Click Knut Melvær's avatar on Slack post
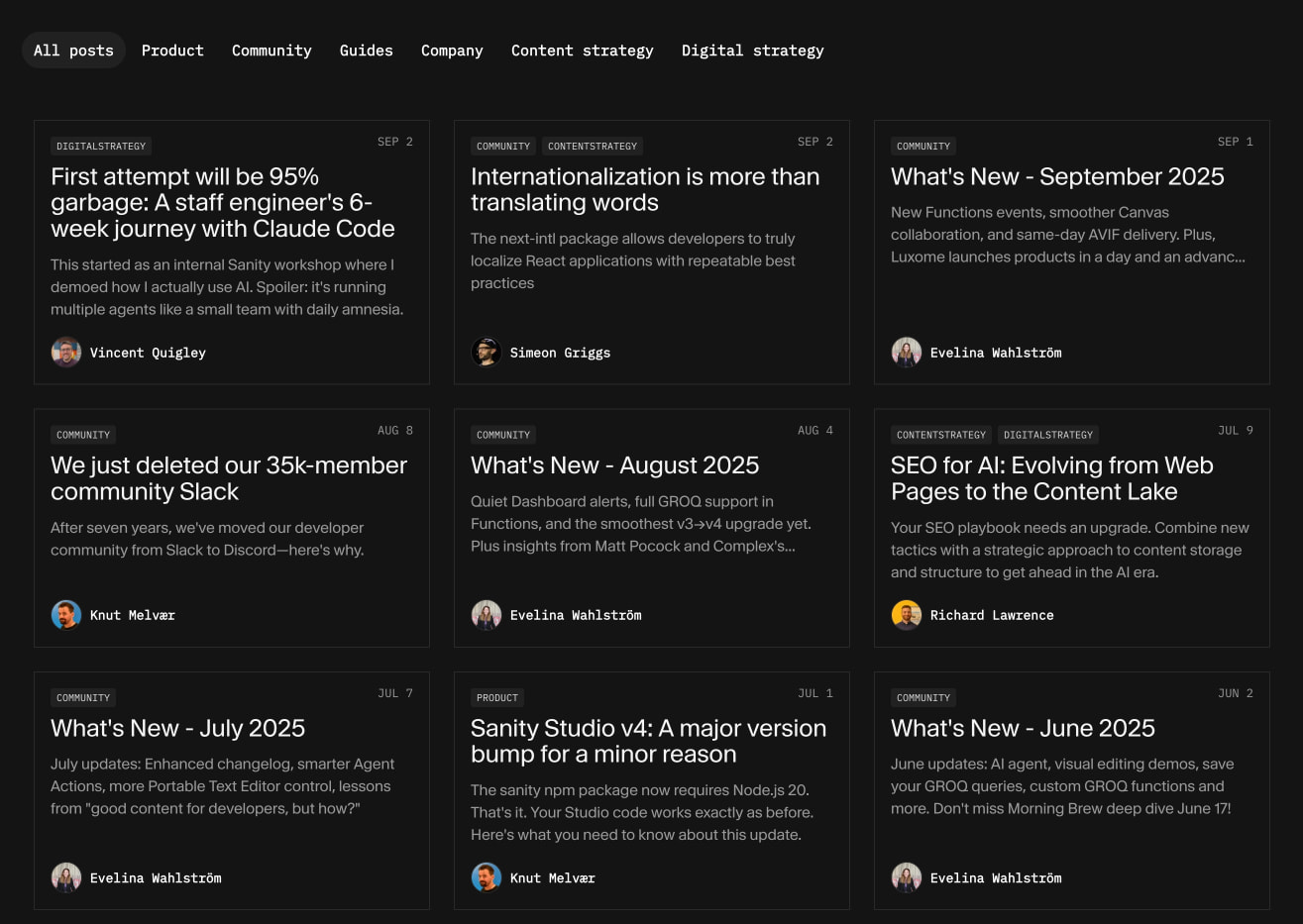 (66, 615)
